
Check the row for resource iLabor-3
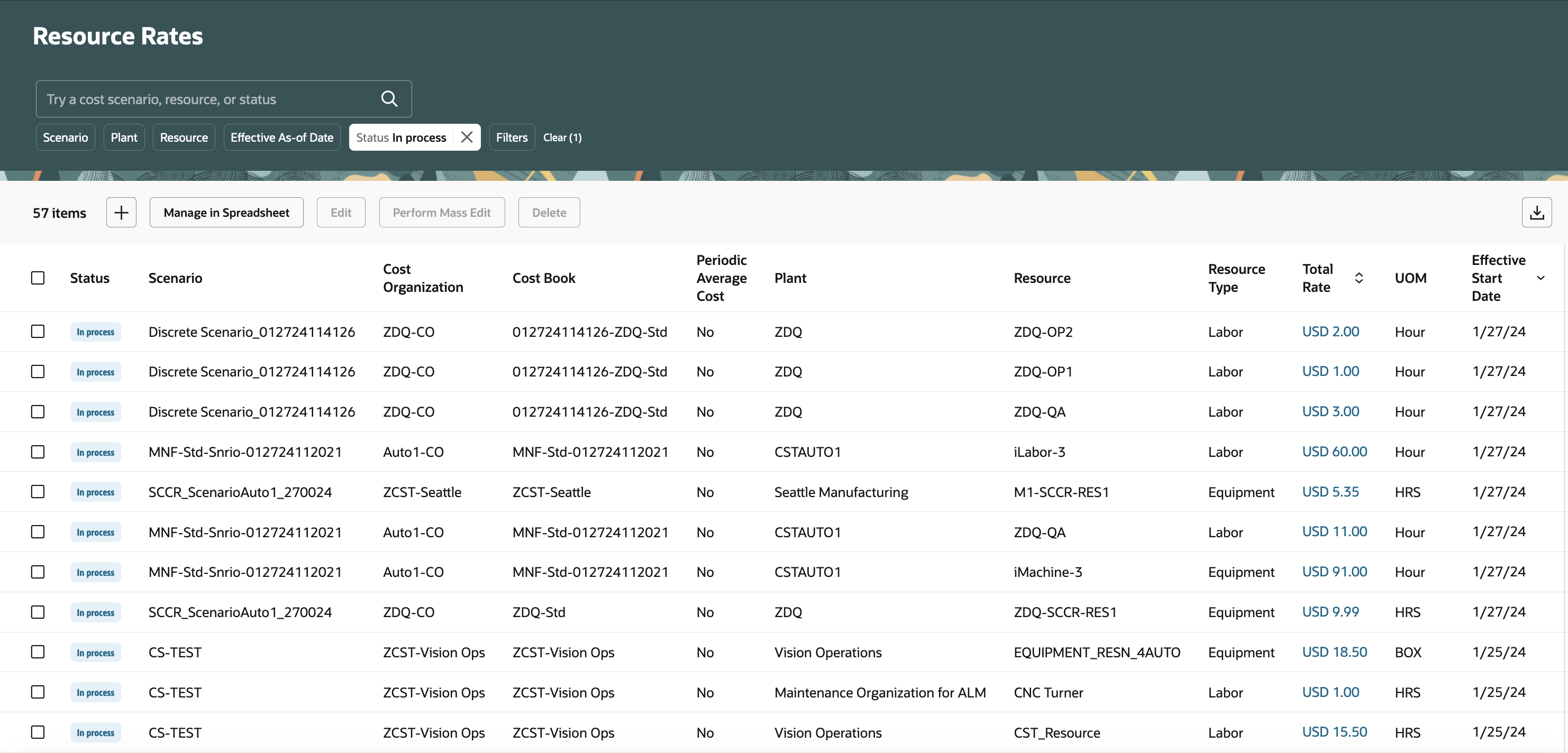coord(38,452)
